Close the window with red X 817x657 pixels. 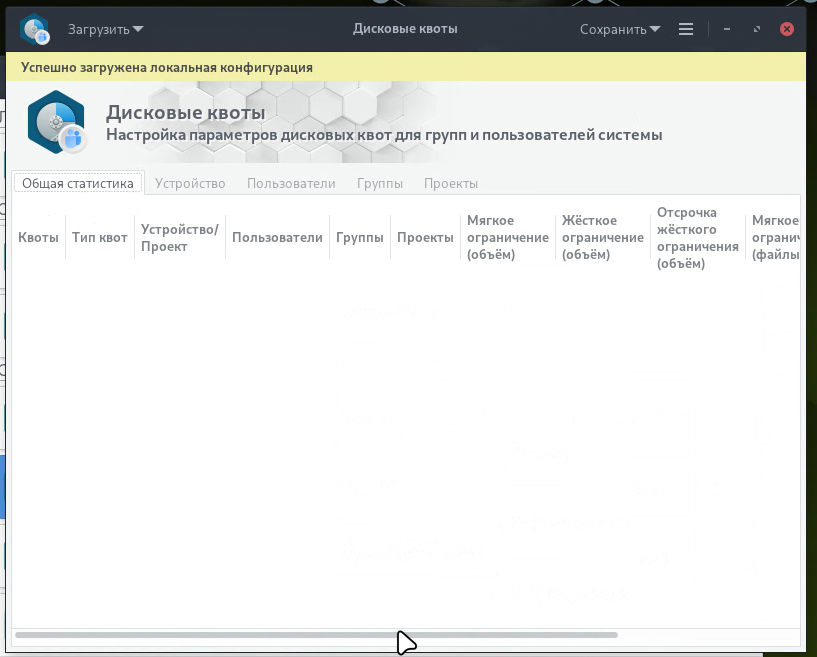[x=787, y=29]
